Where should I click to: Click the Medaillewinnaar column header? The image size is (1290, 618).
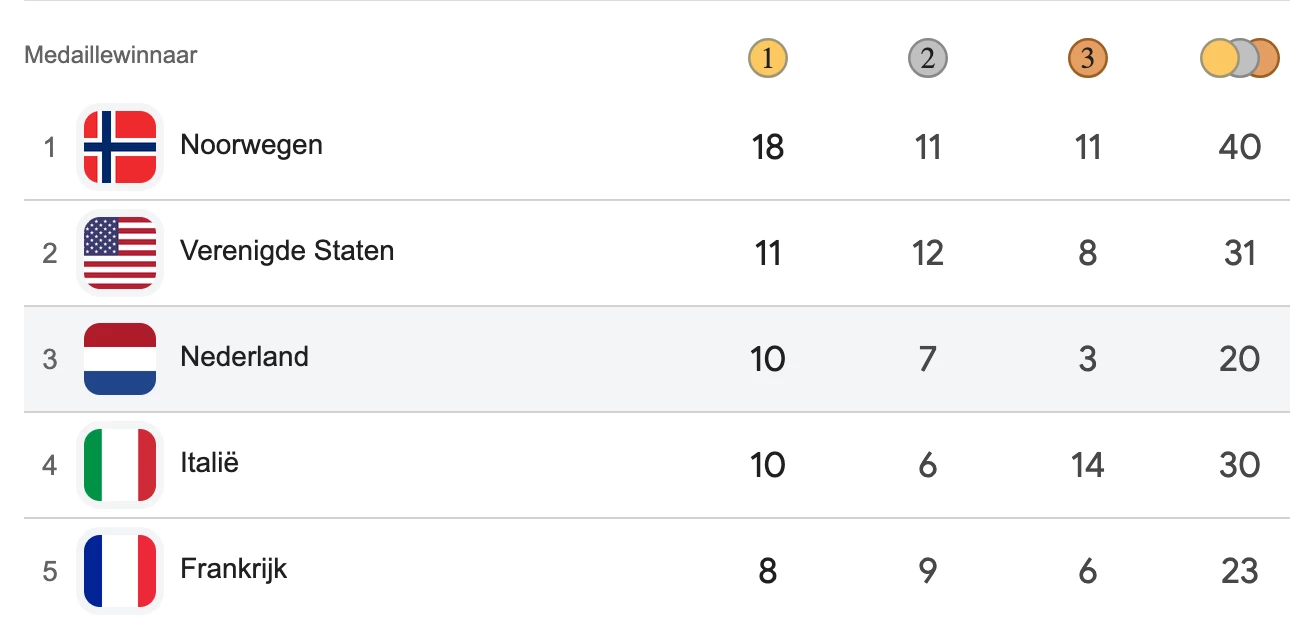pos(111,55)
